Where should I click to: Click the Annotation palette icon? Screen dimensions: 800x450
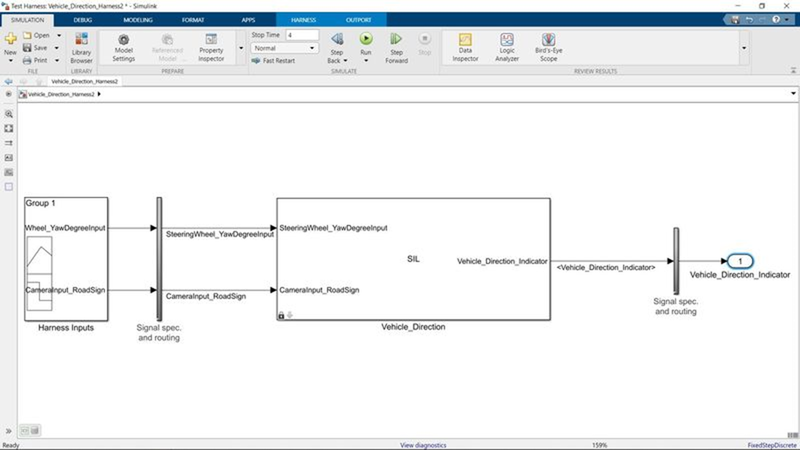coord(9,158)
